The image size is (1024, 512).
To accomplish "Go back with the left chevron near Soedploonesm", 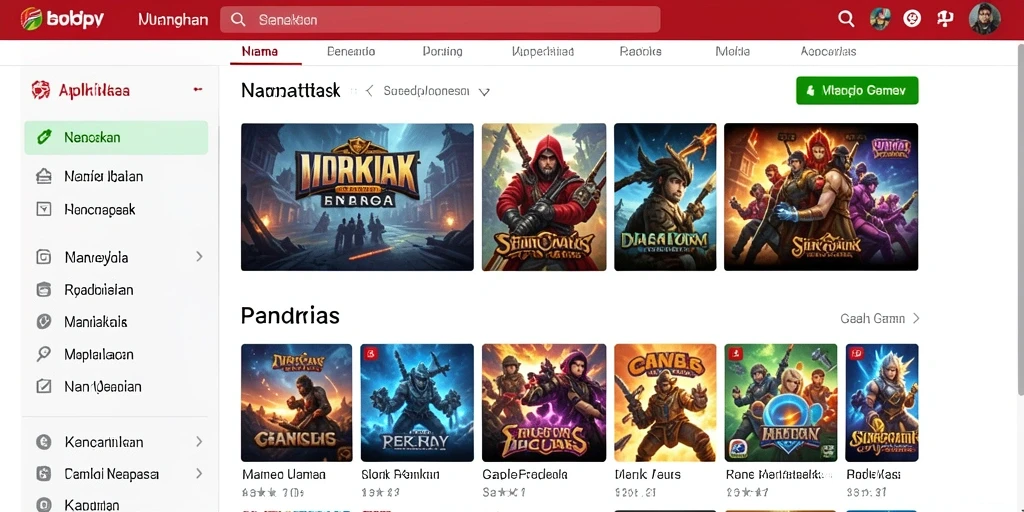I will [369, 91].
